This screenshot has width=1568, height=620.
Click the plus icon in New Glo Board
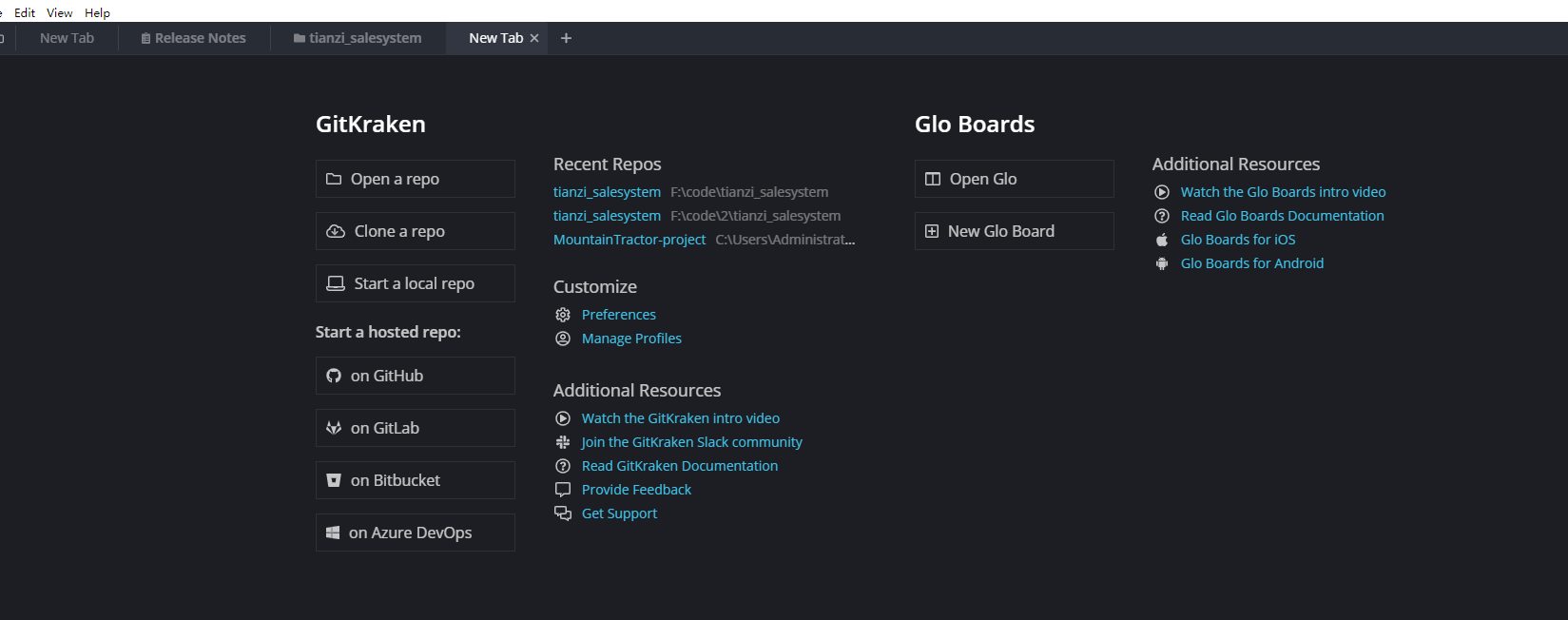click(x=932, y=231)
